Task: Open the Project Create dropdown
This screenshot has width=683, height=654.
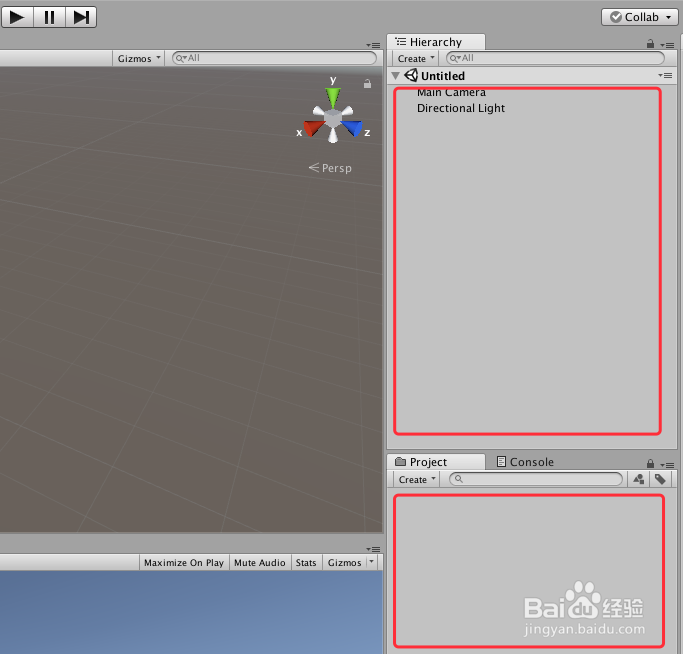Action: click(416, 479)
